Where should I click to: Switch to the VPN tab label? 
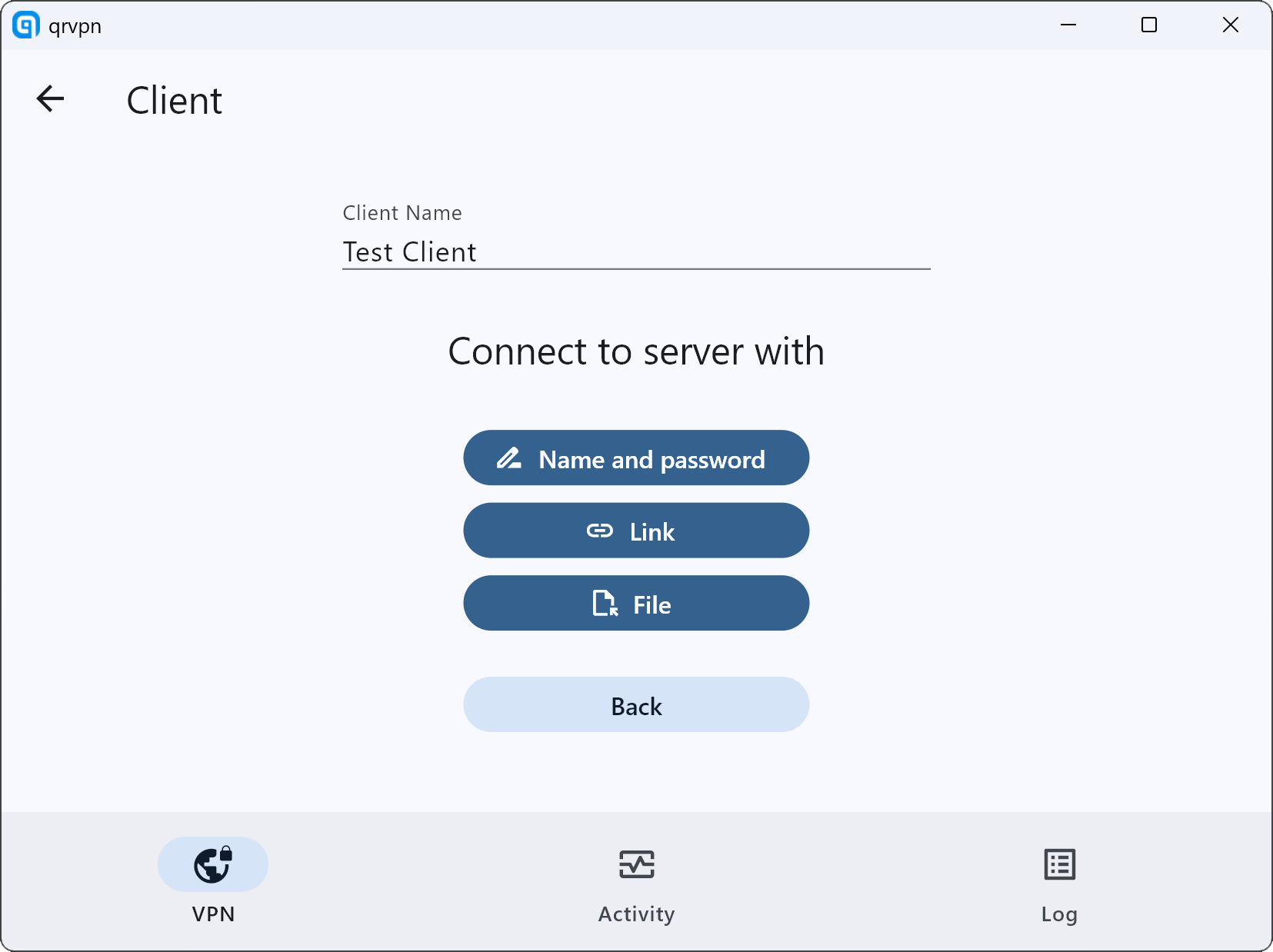coord(213,914)
